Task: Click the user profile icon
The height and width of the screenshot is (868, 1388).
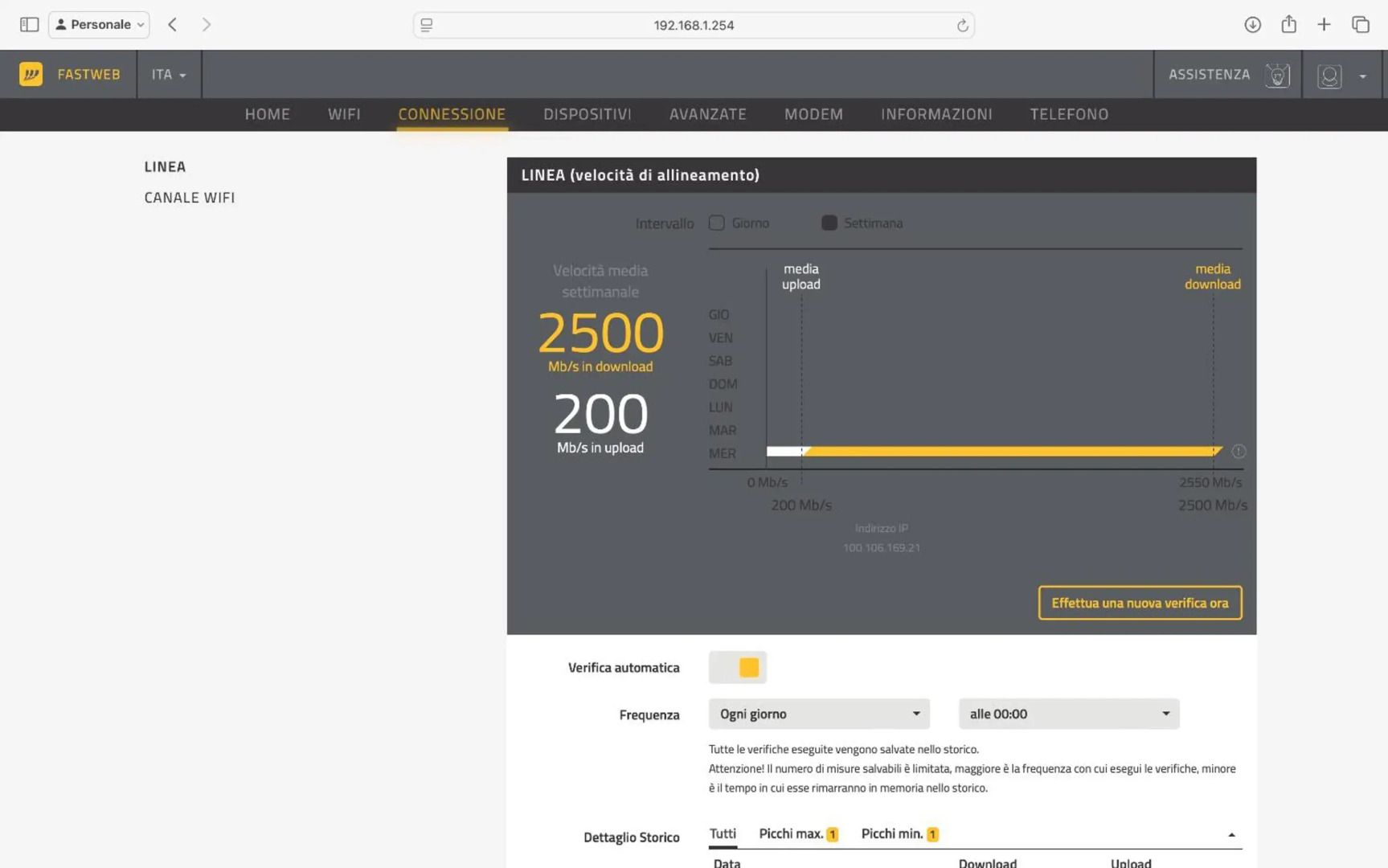Action: pyautogui.click(x=1329, y=76)
